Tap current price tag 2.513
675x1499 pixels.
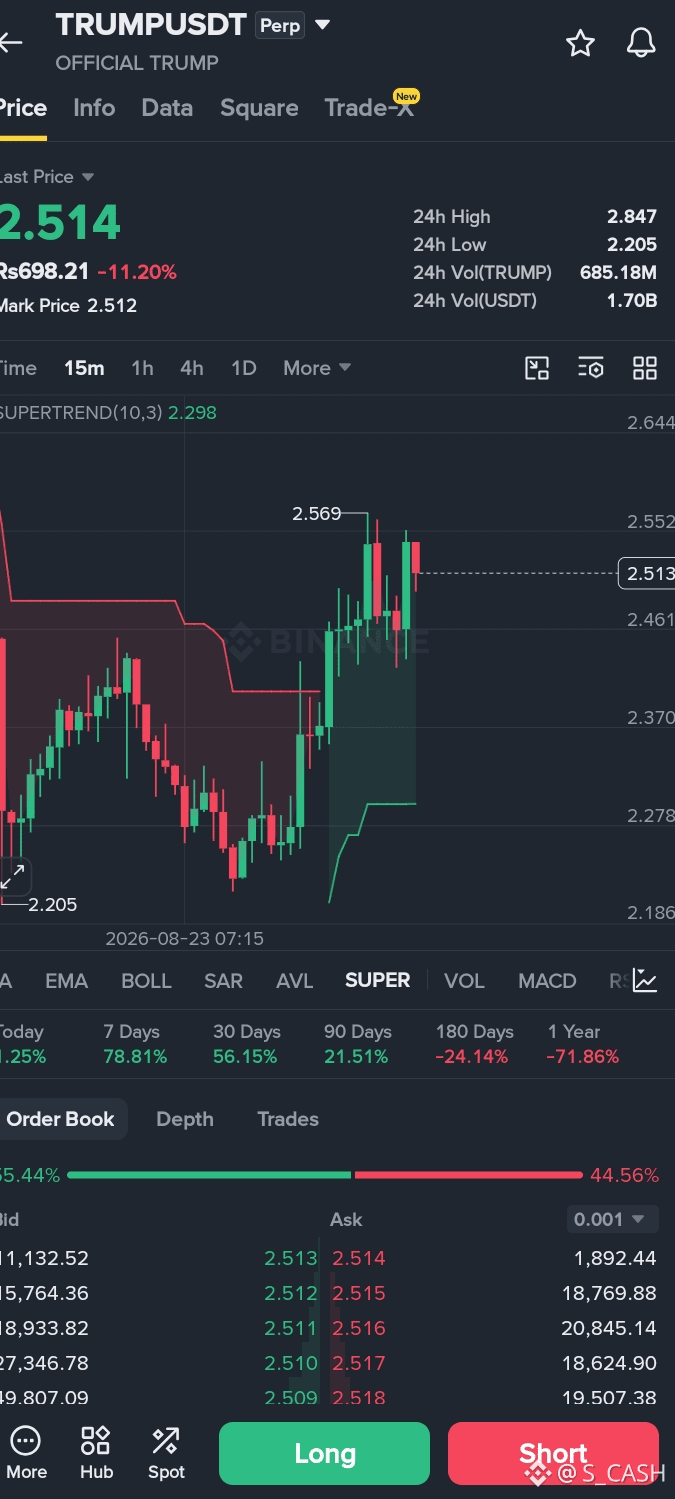[646, 573]
